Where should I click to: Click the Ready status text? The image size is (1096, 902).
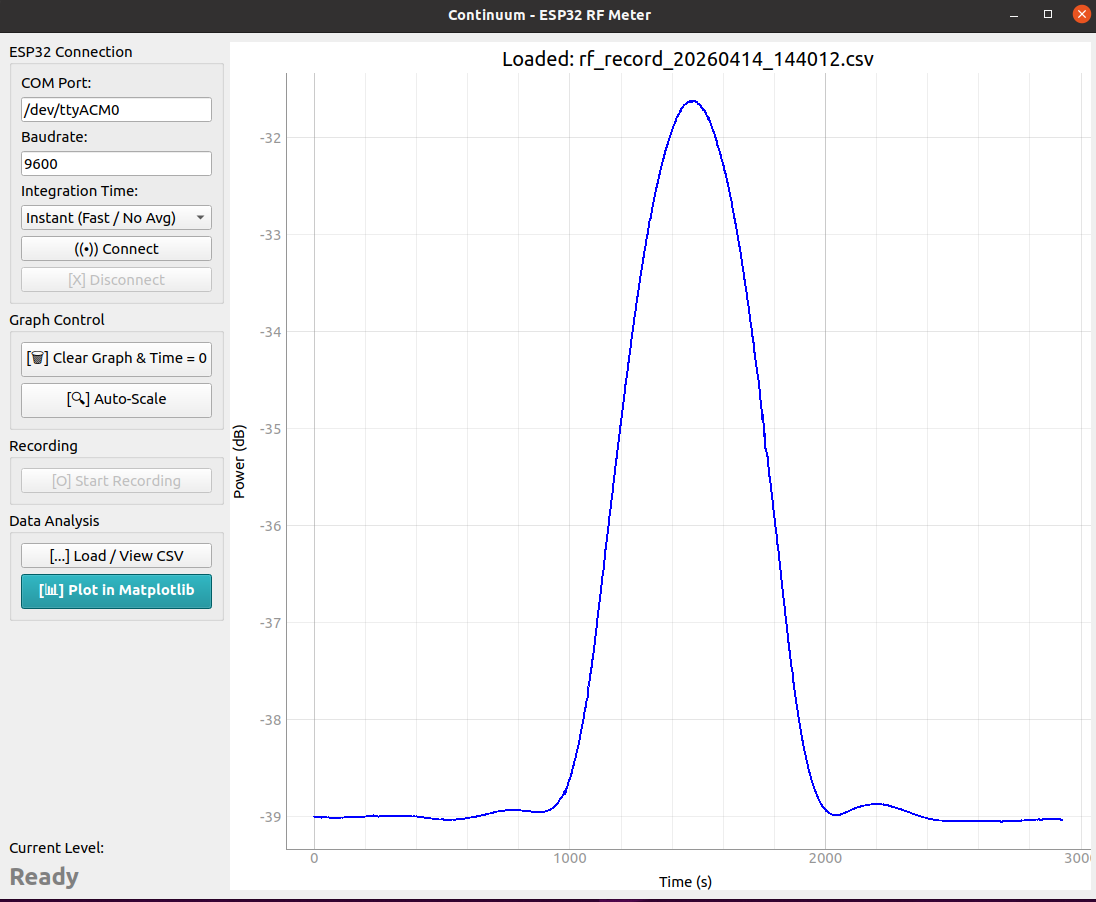tap(44, 877)
